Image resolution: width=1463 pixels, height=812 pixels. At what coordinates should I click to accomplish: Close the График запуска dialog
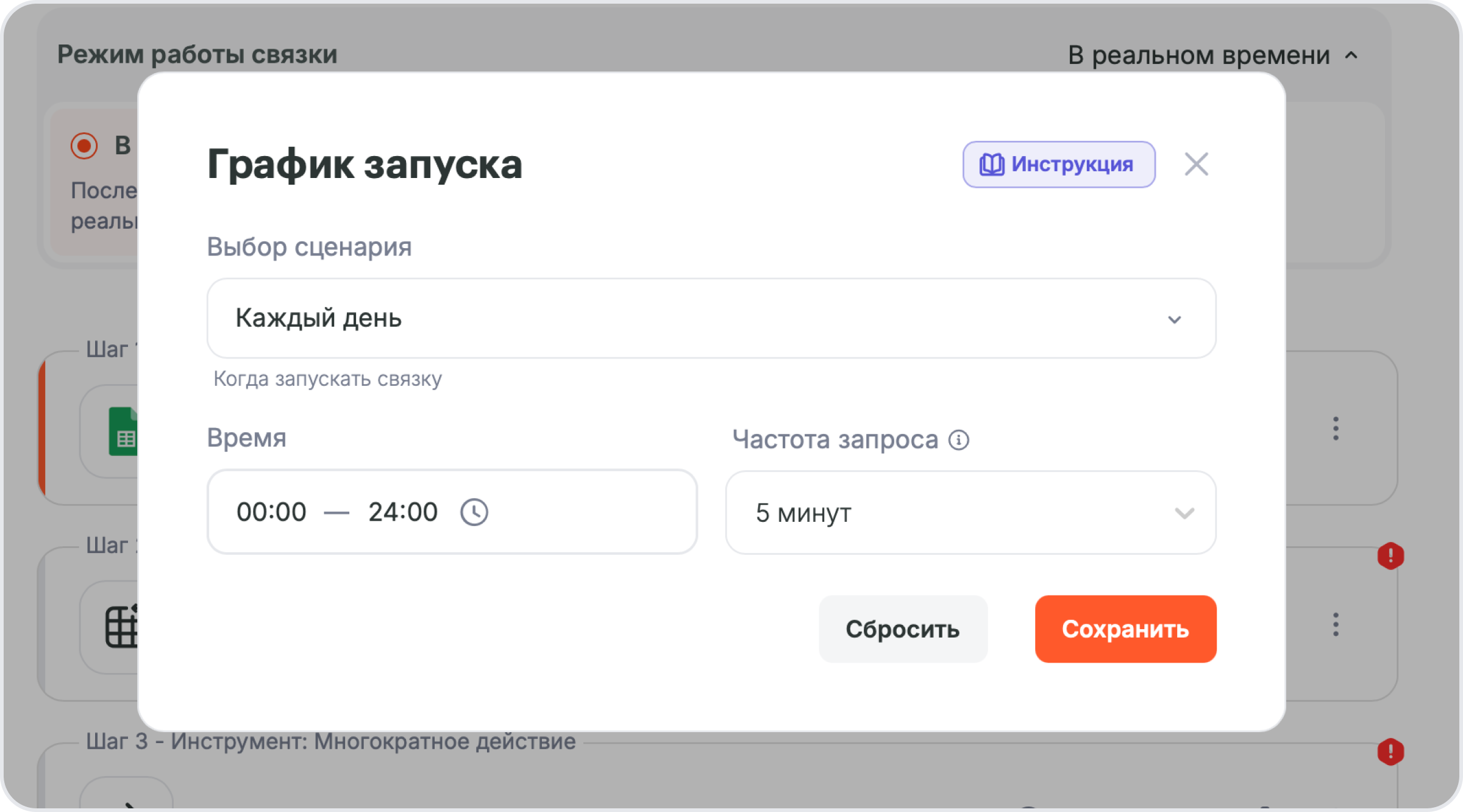pyautogui.click(x=1196, y=164)
